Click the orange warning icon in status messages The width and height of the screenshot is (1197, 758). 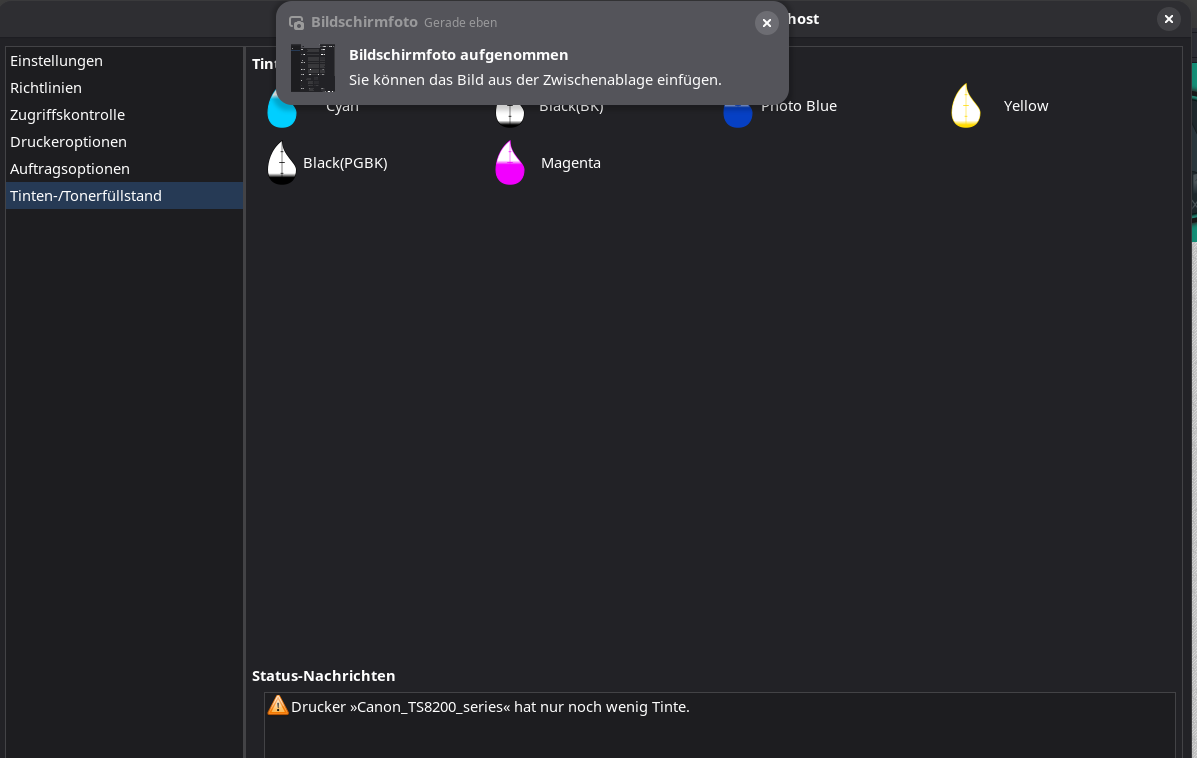(278, 706)
